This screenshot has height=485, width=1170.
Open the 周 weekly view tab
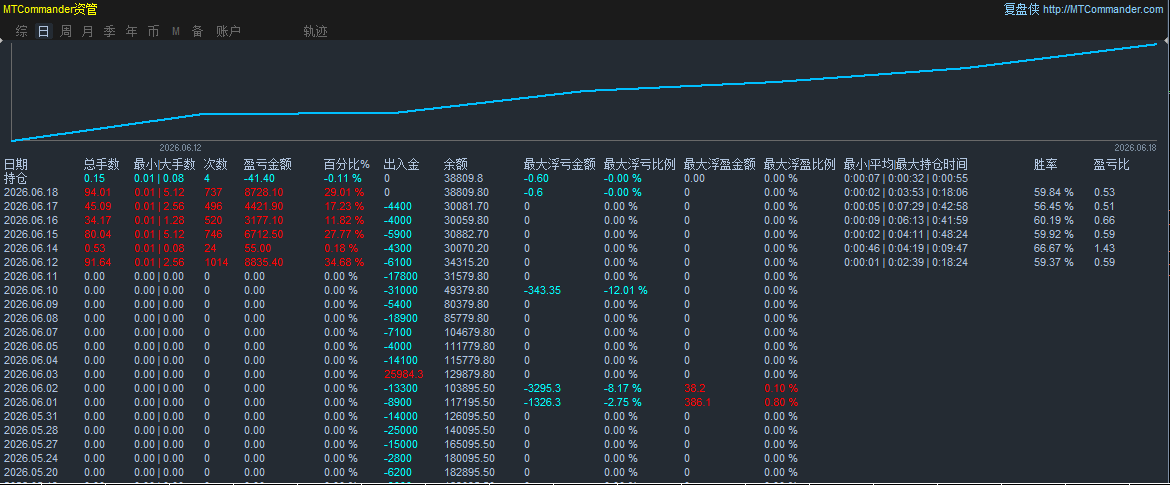(66, 31)
